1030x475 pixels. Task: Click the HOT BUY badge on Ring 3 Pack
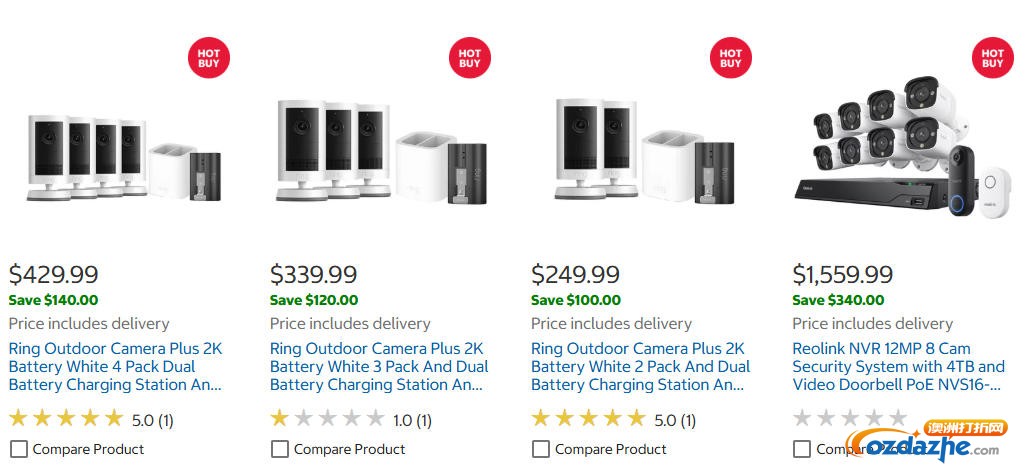tap(470, 58)
